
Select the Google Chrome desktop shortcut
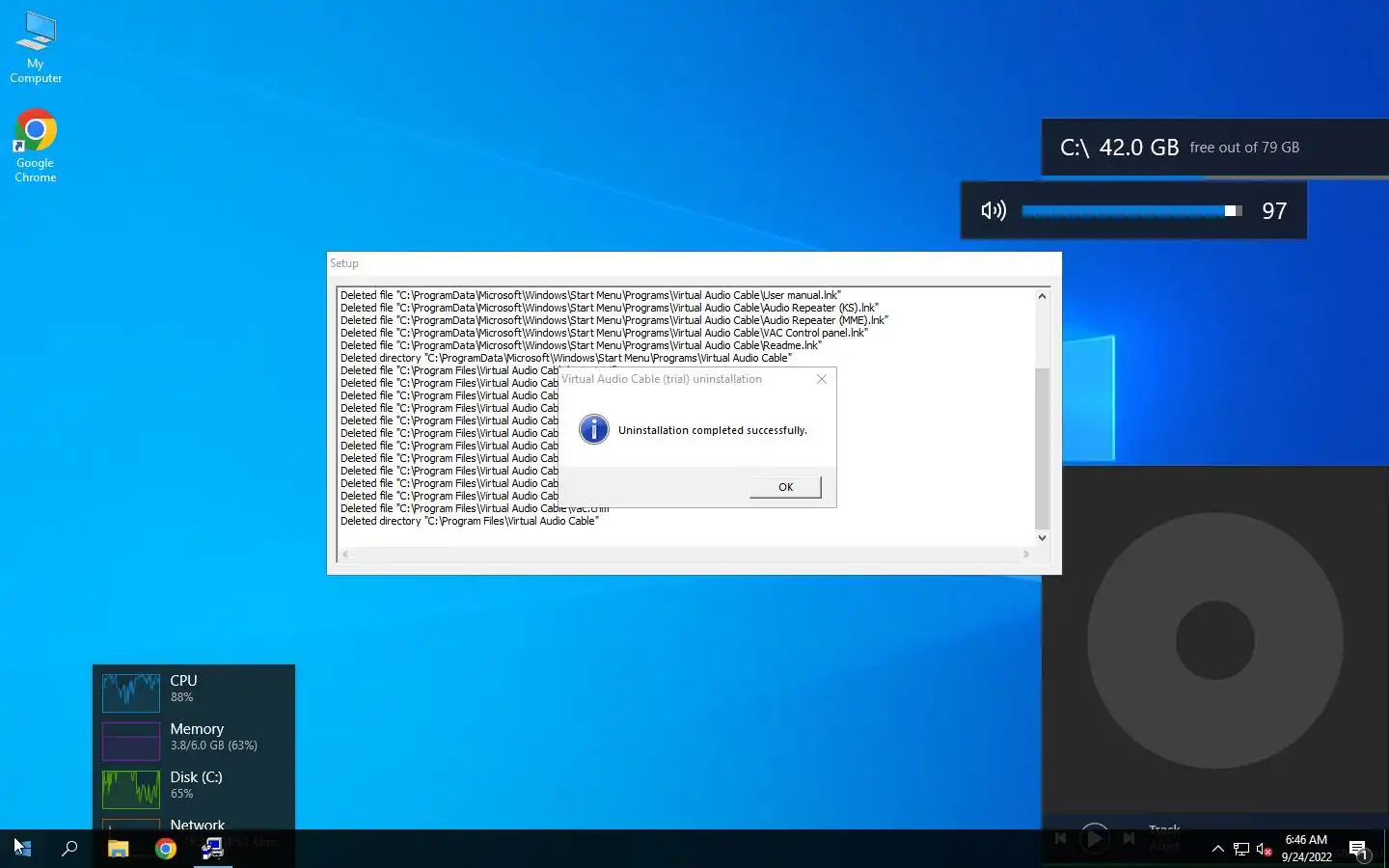pyautogui.click(x=36, y=146)
